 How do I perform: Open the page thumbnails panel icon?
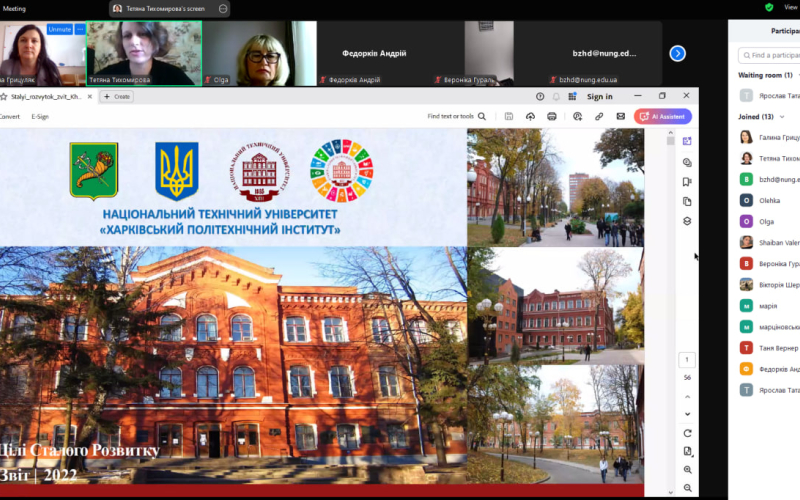click(687, 202)
